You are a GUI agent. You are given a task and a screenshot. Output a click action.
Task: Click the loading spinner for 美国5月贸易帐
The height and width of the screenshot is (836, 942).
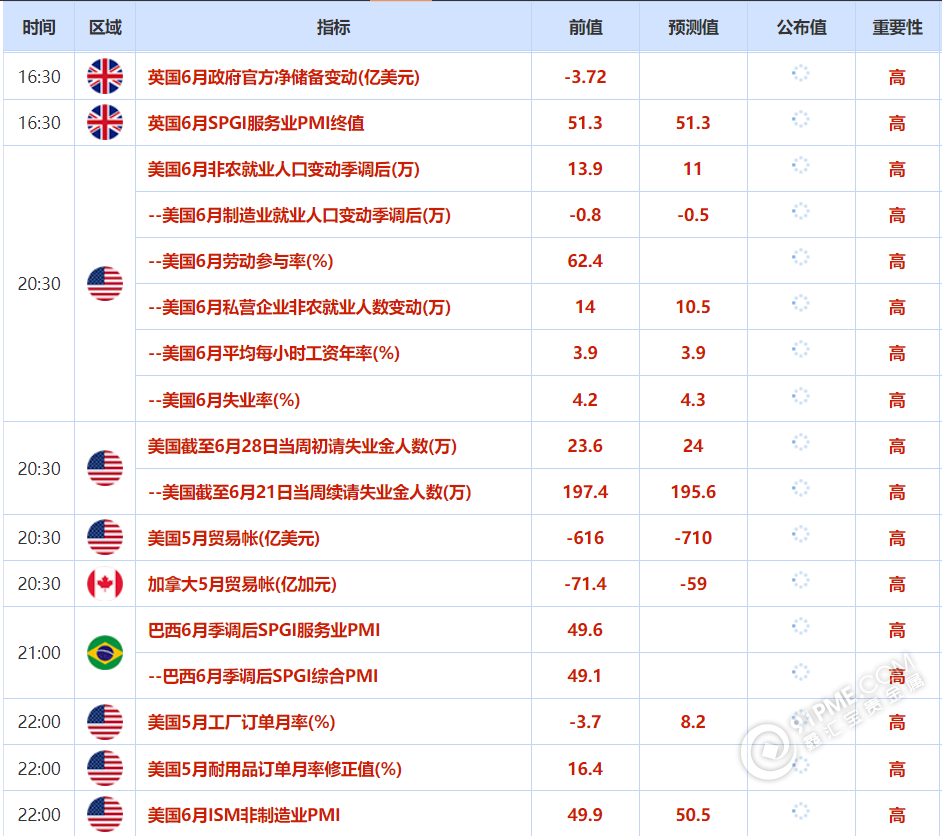click(x=801, y=535)
